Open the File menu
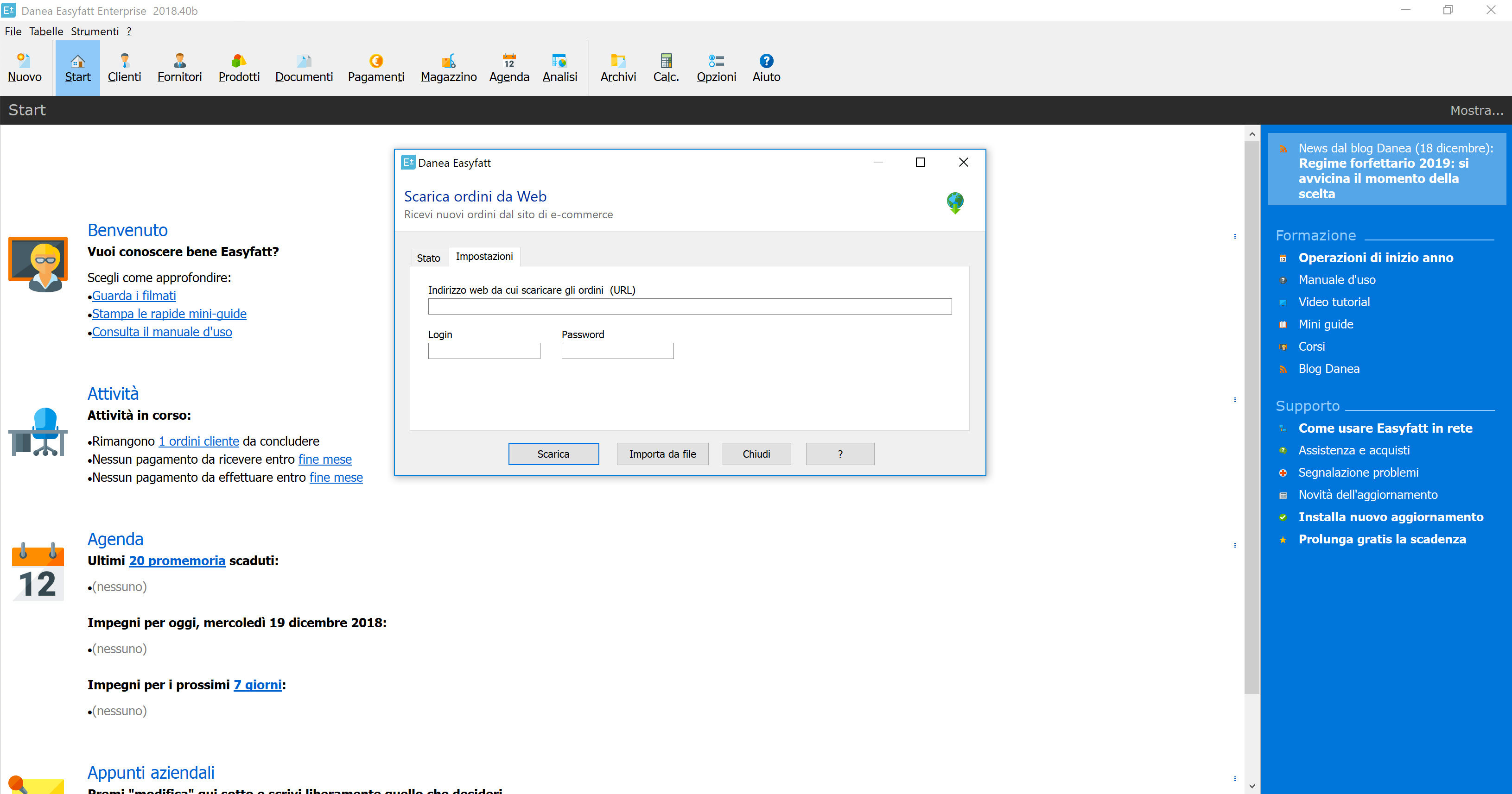The width and height of the screenshot is (1512, 794). pos(13,31)
